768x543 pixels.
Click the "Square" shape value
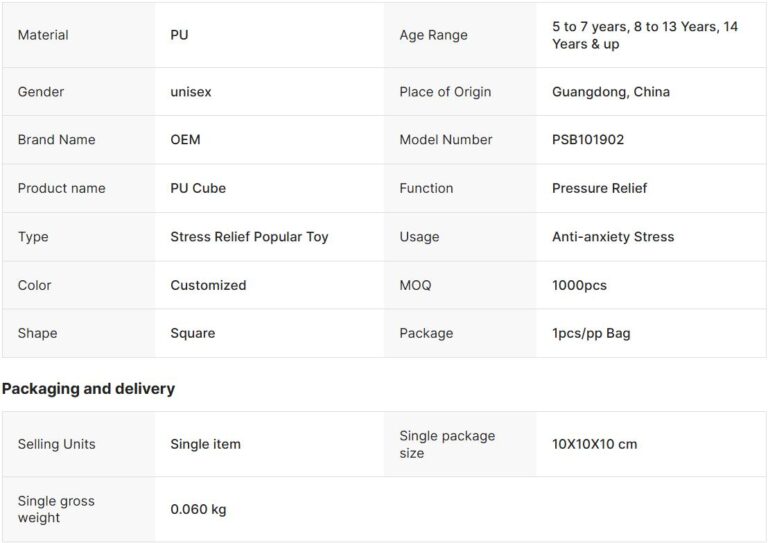(x=192, y=333)
